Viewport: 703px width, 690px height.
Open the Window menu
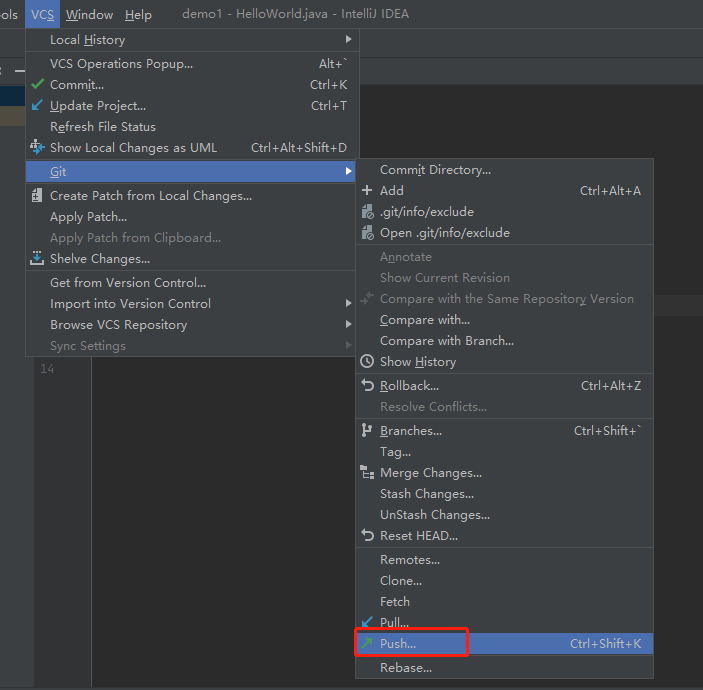pos(89,14)
